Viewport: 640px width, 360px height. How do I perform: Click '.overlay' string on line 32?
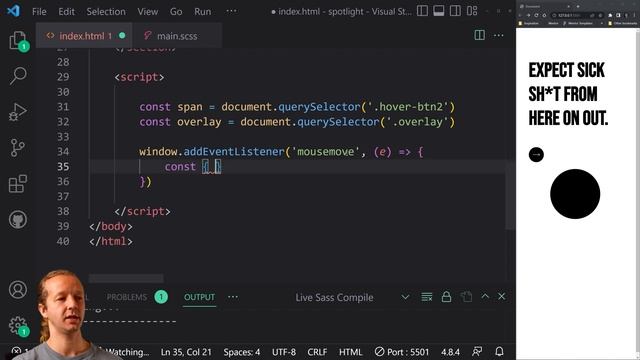(x=418, y=122)
